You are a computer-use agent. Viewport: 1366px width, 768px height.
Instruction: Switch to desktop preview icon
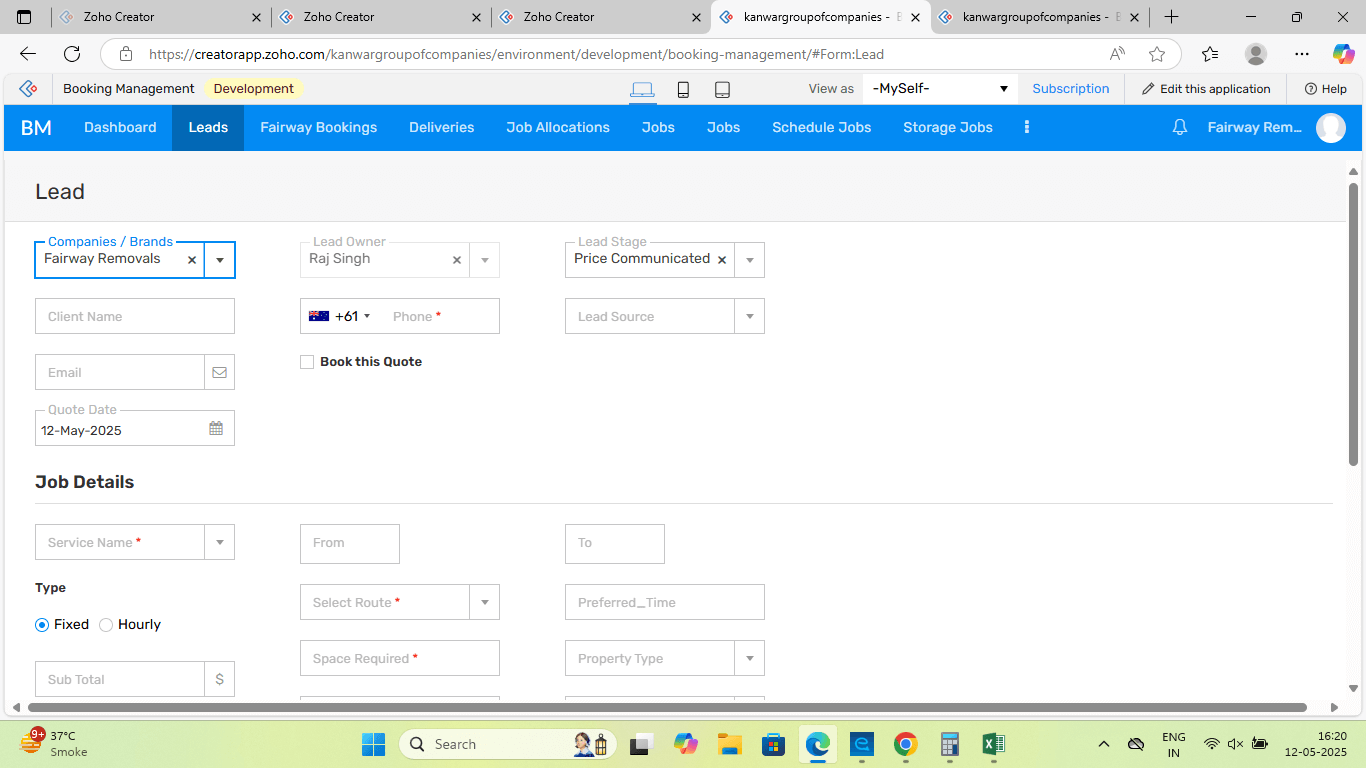[x=642, y=89]
